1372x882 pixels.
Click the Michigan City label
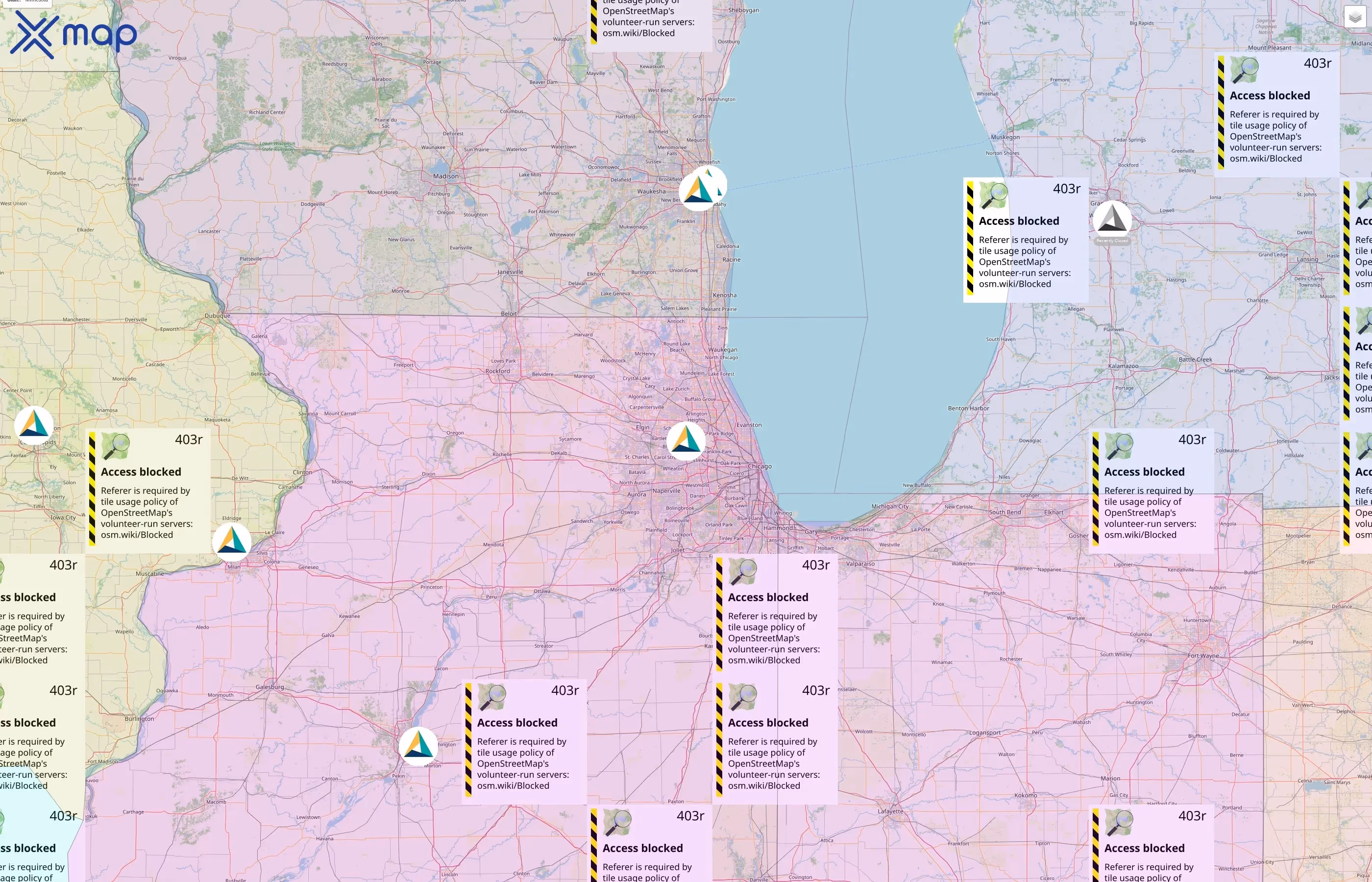(890, 506)
